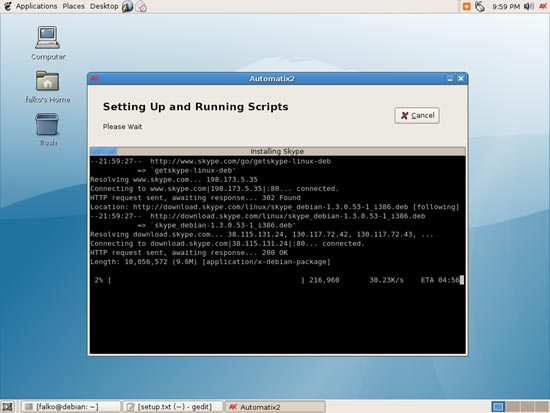The width and height of the screenshot is (550, 413).
Task: Launch the mail client panel icon
Action: 141,6
